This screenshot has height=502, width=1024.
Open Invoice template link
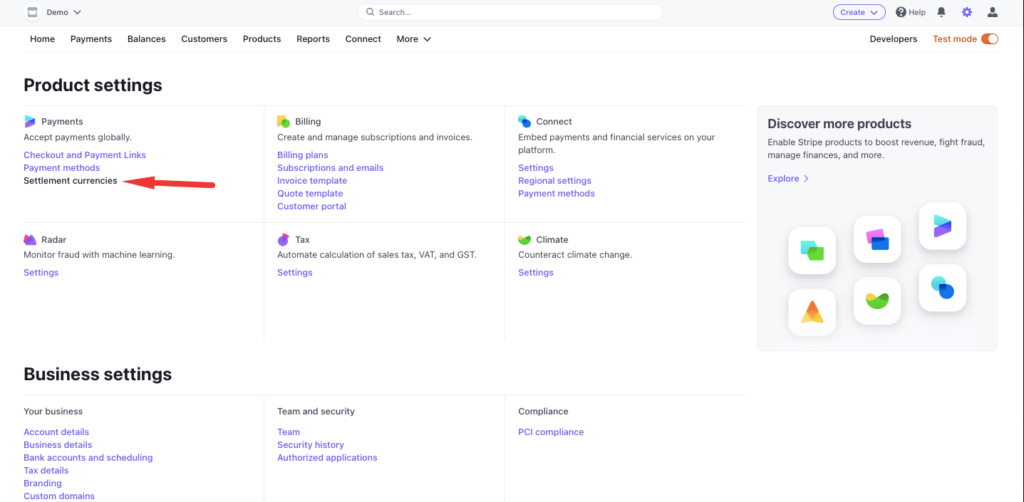click(312, 181)
